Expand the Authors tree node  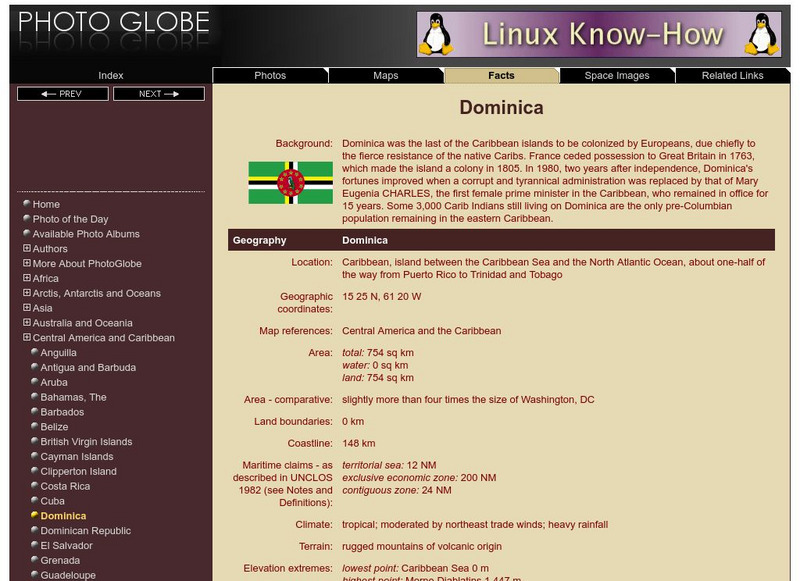(x=27, y=249)
